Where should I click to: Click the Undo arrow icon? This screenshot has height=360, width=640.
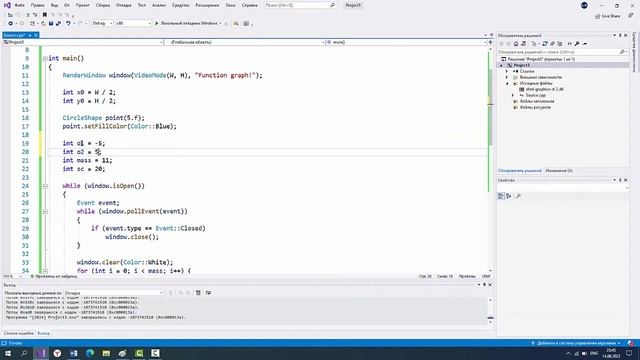(68, 23)
